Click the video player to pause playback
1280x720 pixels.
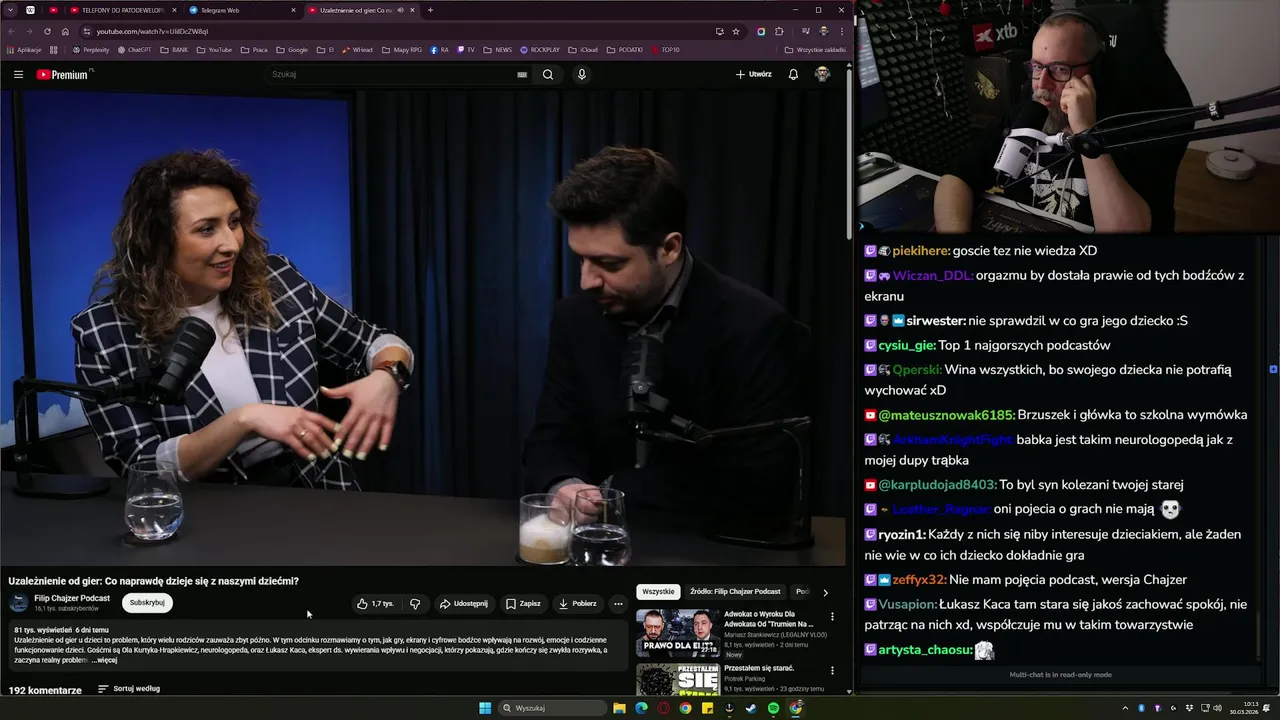click(x=423, y=328)
